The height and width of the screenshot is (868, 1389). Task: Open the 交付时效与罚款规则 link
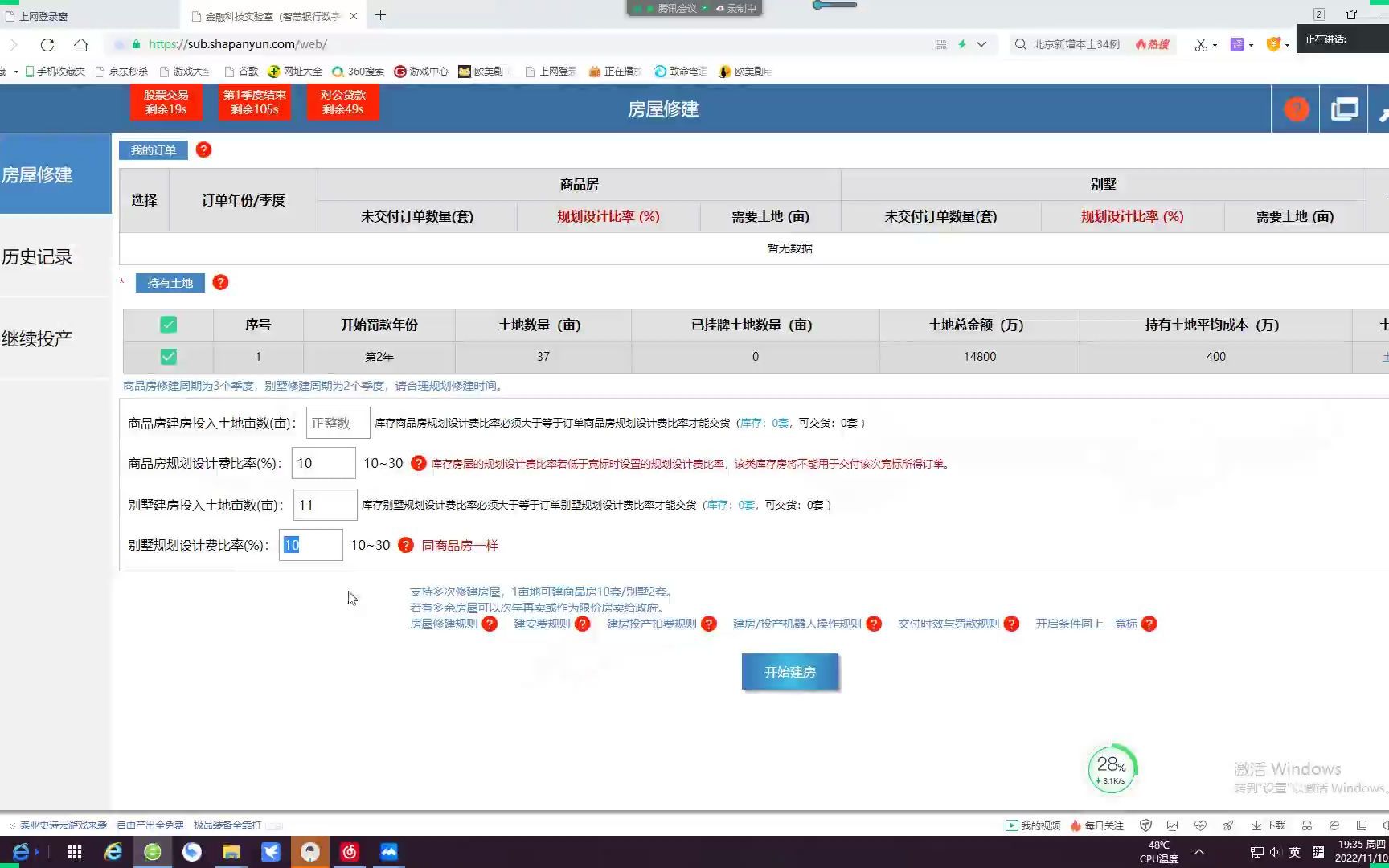tap(949, 624)
